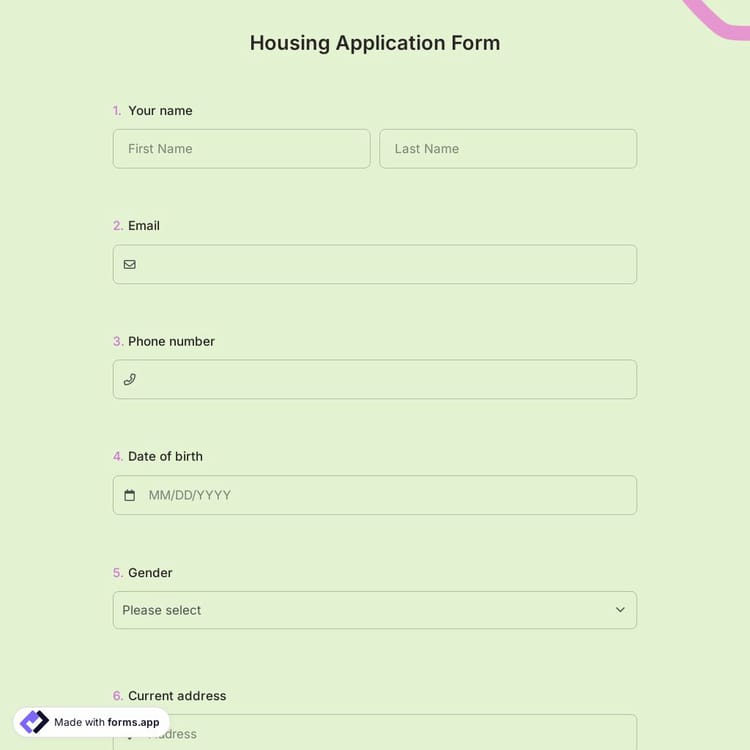Click the 'Email' question label
750x750 pixels.
pos(144,226)
